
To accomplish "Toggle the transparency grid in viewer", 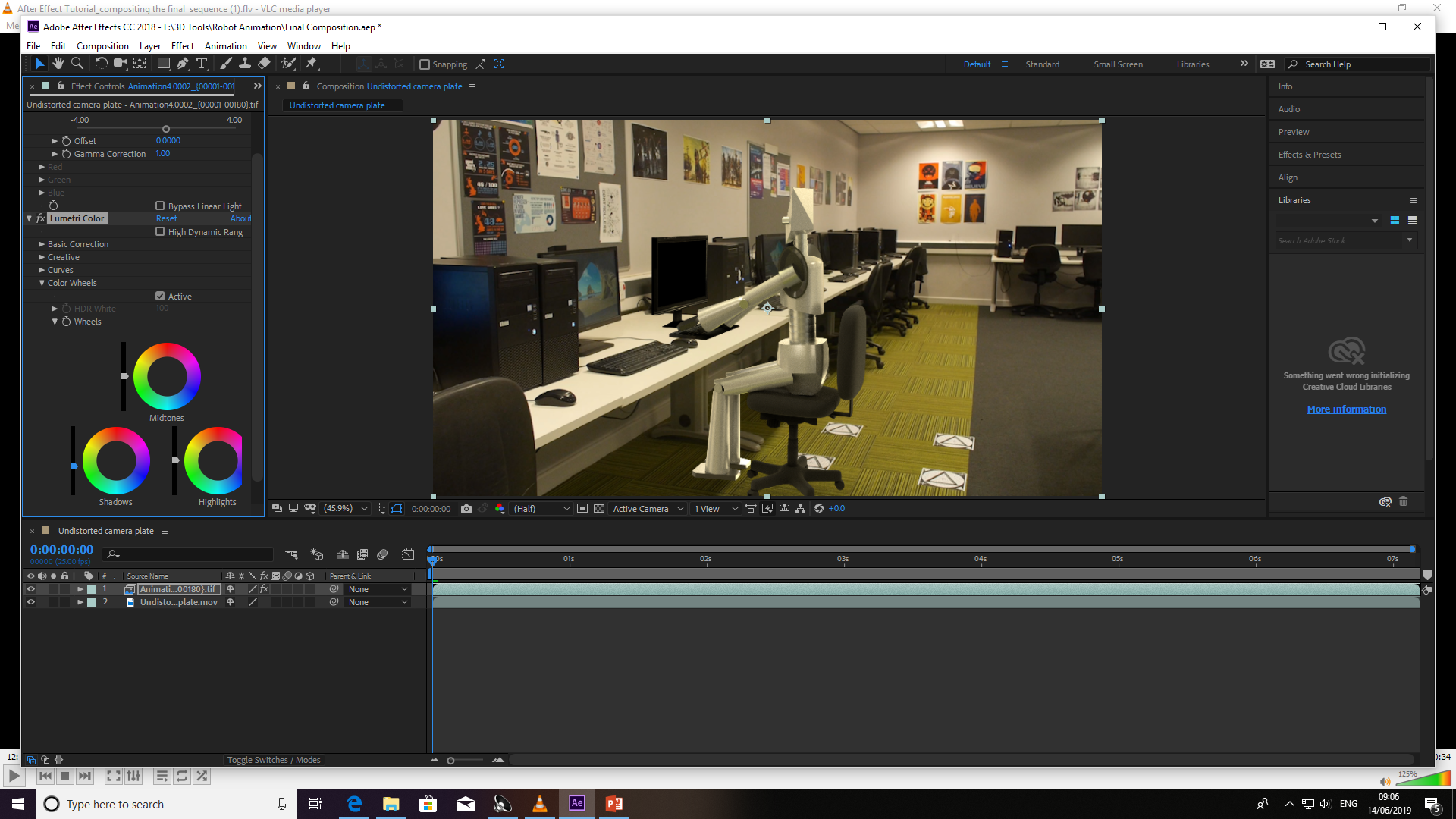I will click(x=599, y=509).
